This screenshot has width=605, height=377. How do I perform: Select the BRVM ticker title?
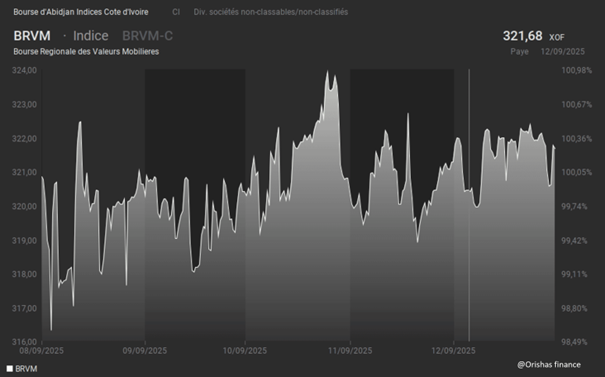click(32, 36)
